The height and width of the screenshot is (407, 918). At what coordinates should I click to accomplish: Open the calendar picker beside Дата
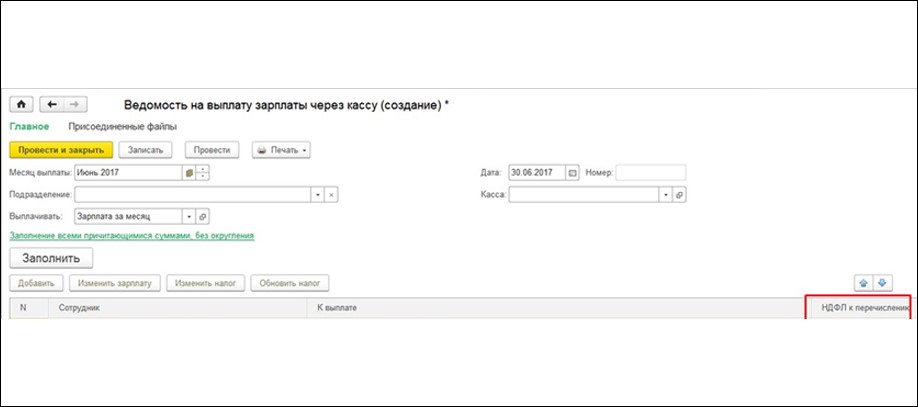pyautogui.click(x=573, y=172)
